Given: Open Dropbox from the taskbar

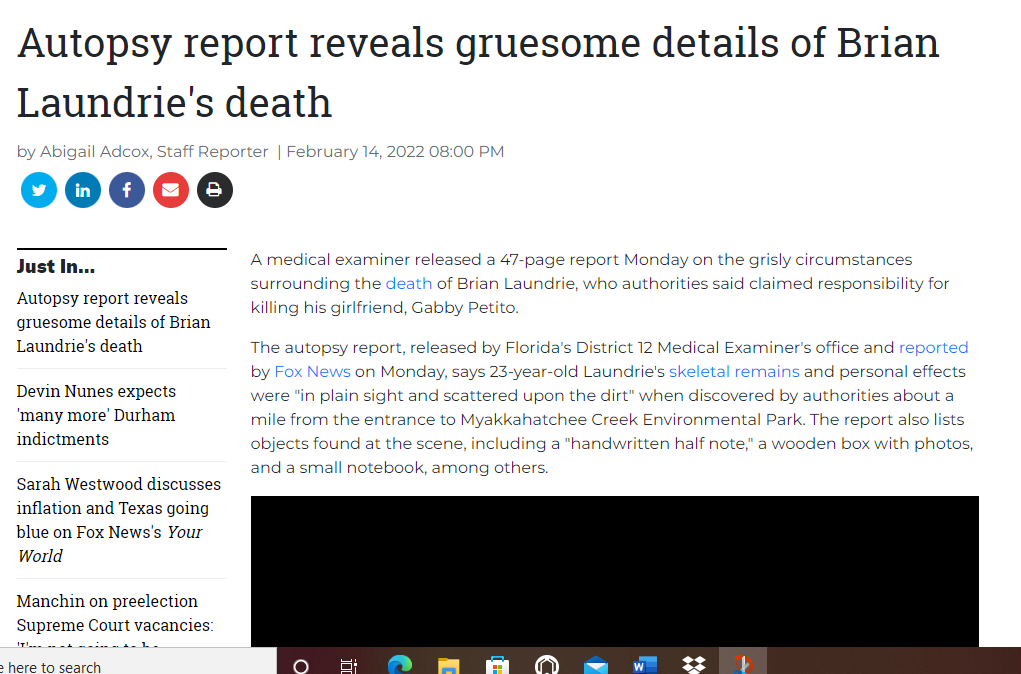Looking at the screenshot, I should tap(694, 665).
